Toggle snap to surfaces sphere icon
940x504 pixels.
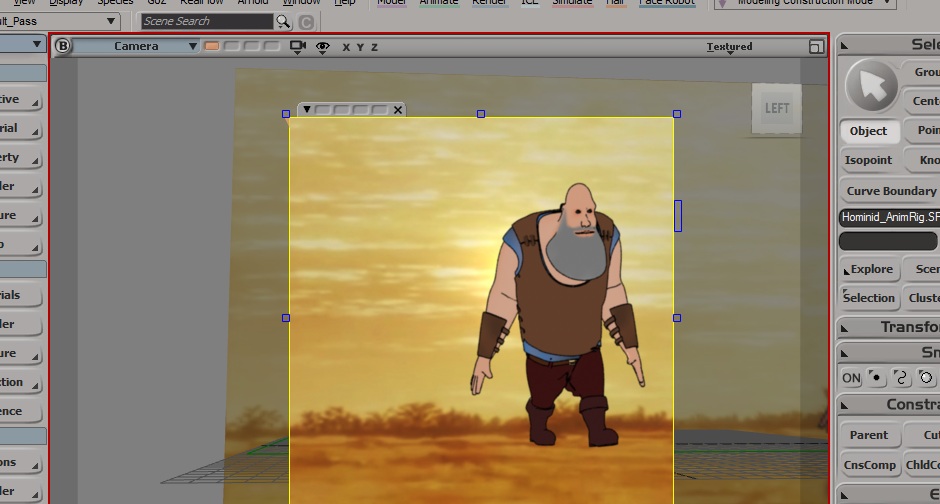pos(926,378)
